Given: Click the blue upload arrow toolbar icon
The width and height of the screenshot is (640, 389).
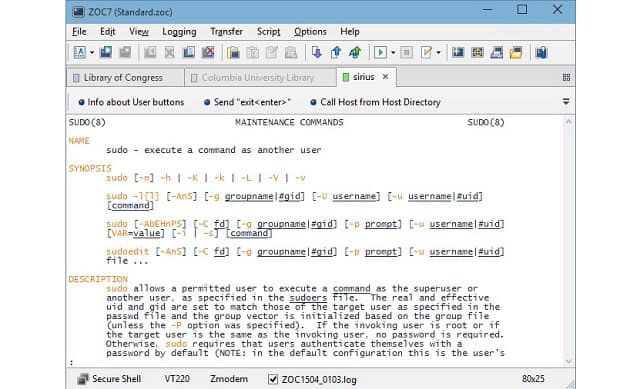Looking at the screenshot, I should point(336,52).
